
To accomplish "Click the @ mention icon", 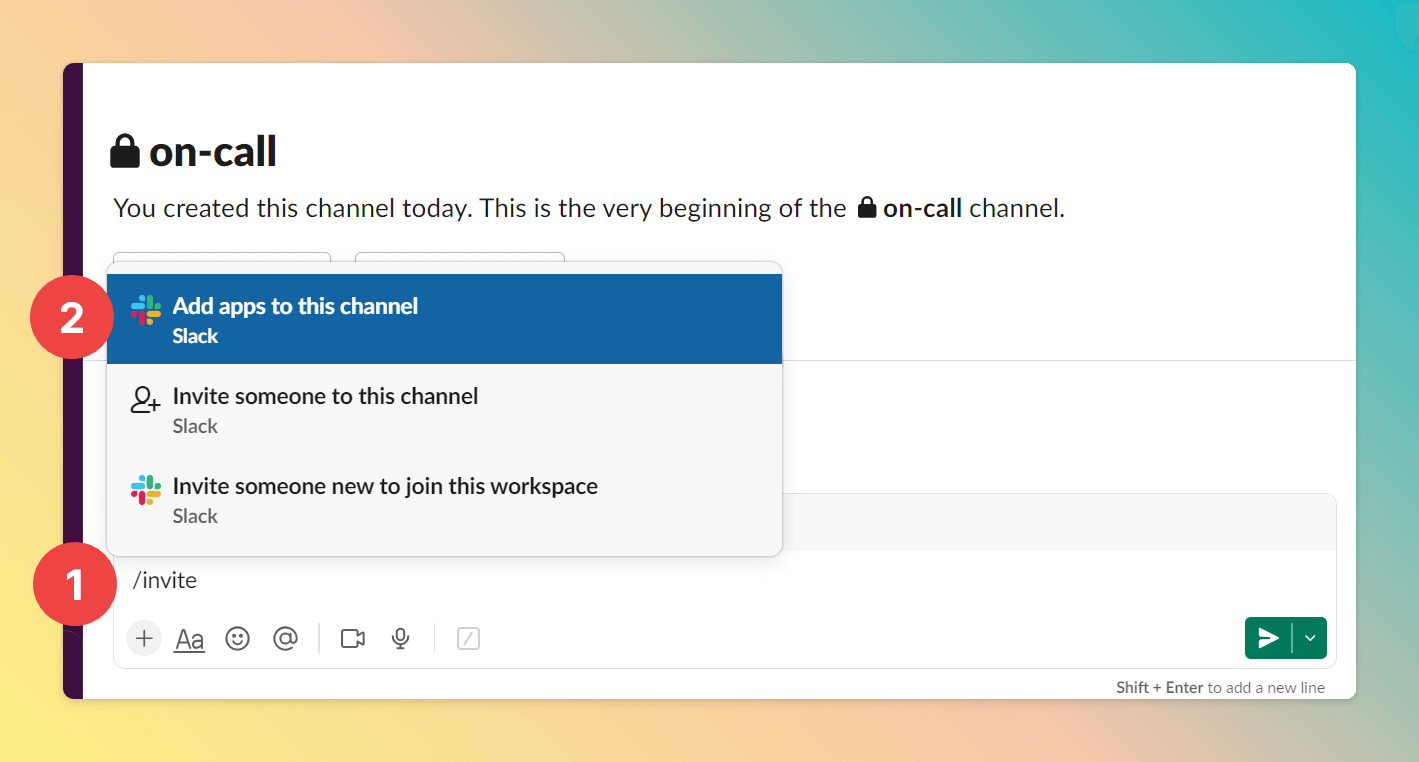I will pos(286,638).
